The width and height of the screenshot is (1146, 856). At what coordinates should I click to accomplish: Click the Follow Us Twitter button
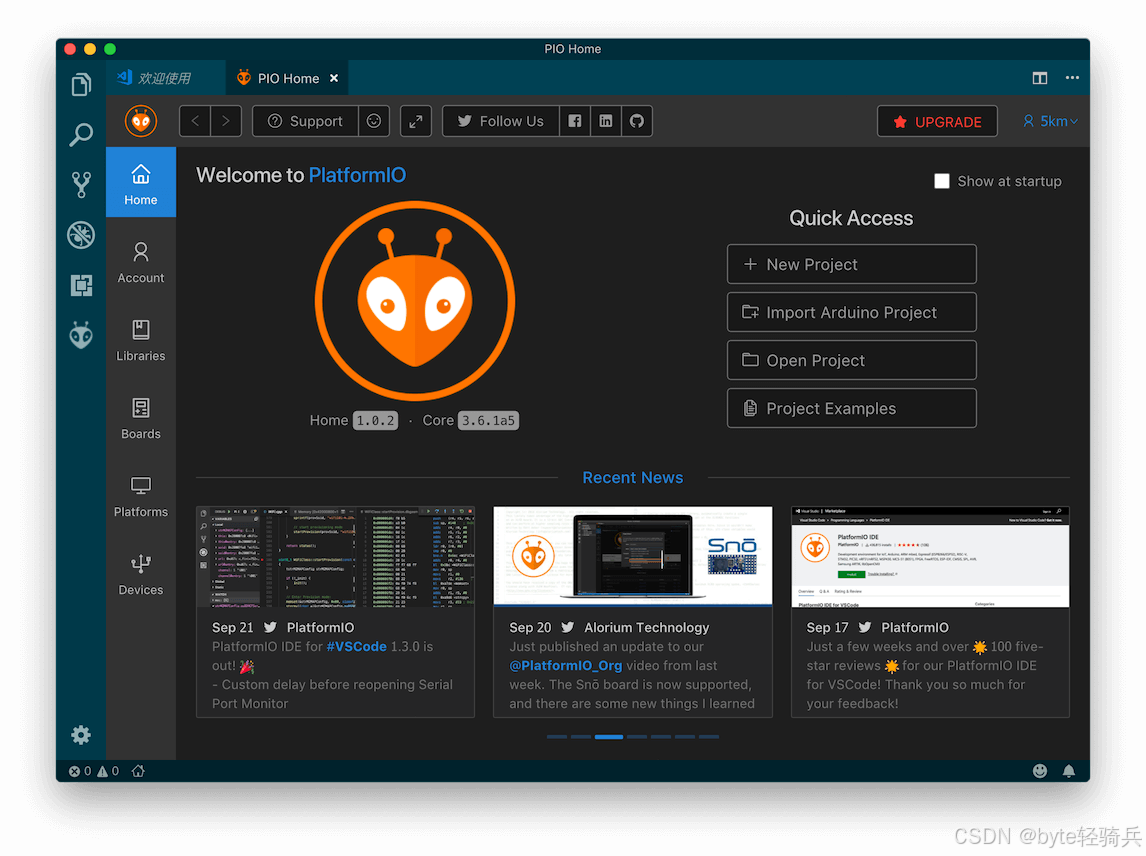point(501,121)
